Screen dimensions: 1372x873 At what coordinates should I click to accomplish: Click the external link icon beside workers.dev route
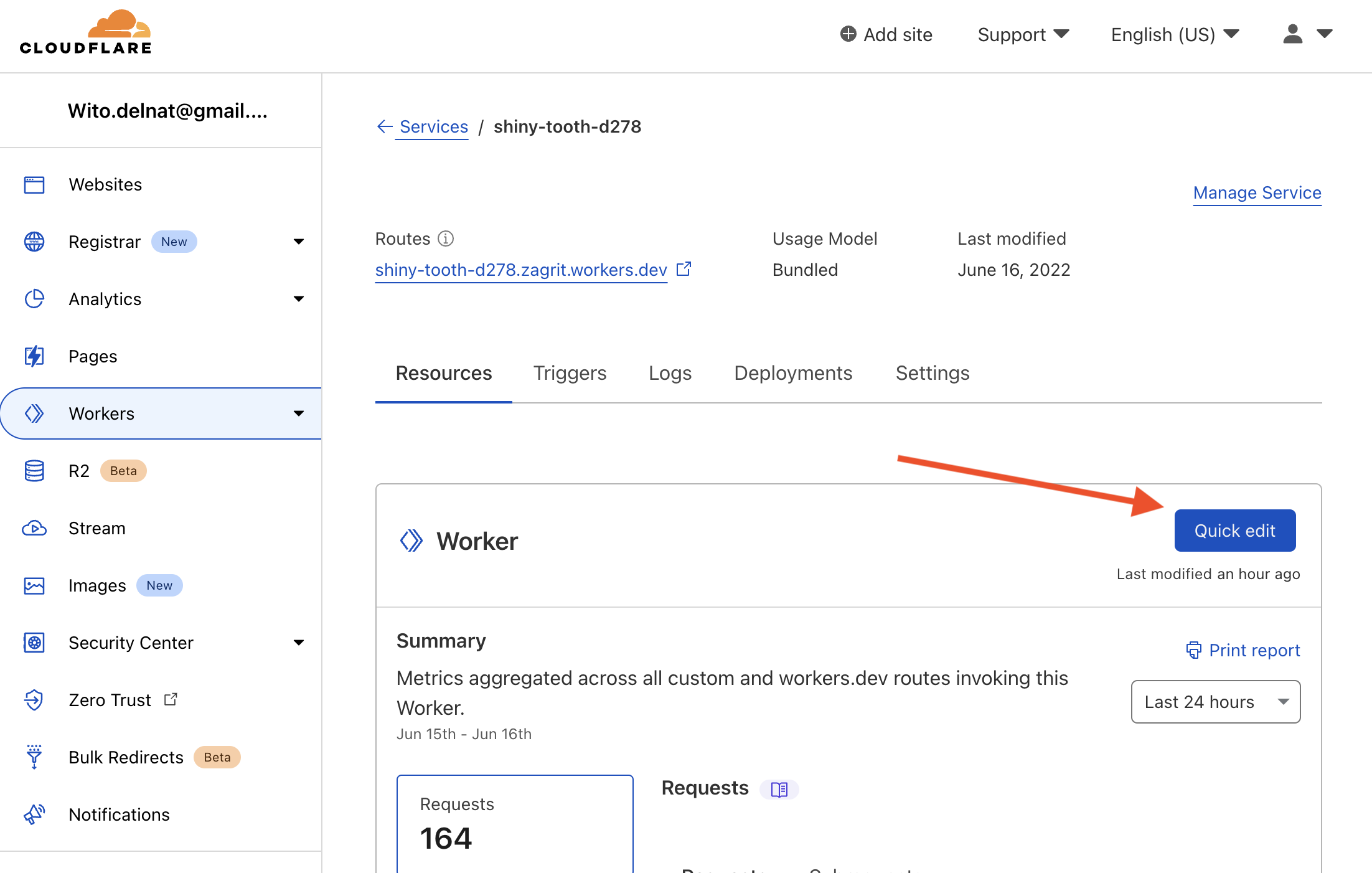684,269
